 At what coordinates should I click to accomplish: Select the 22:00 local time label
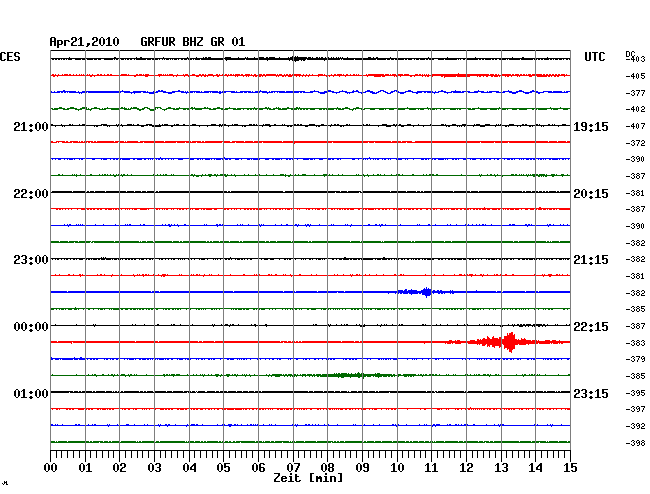pos(31,194)
